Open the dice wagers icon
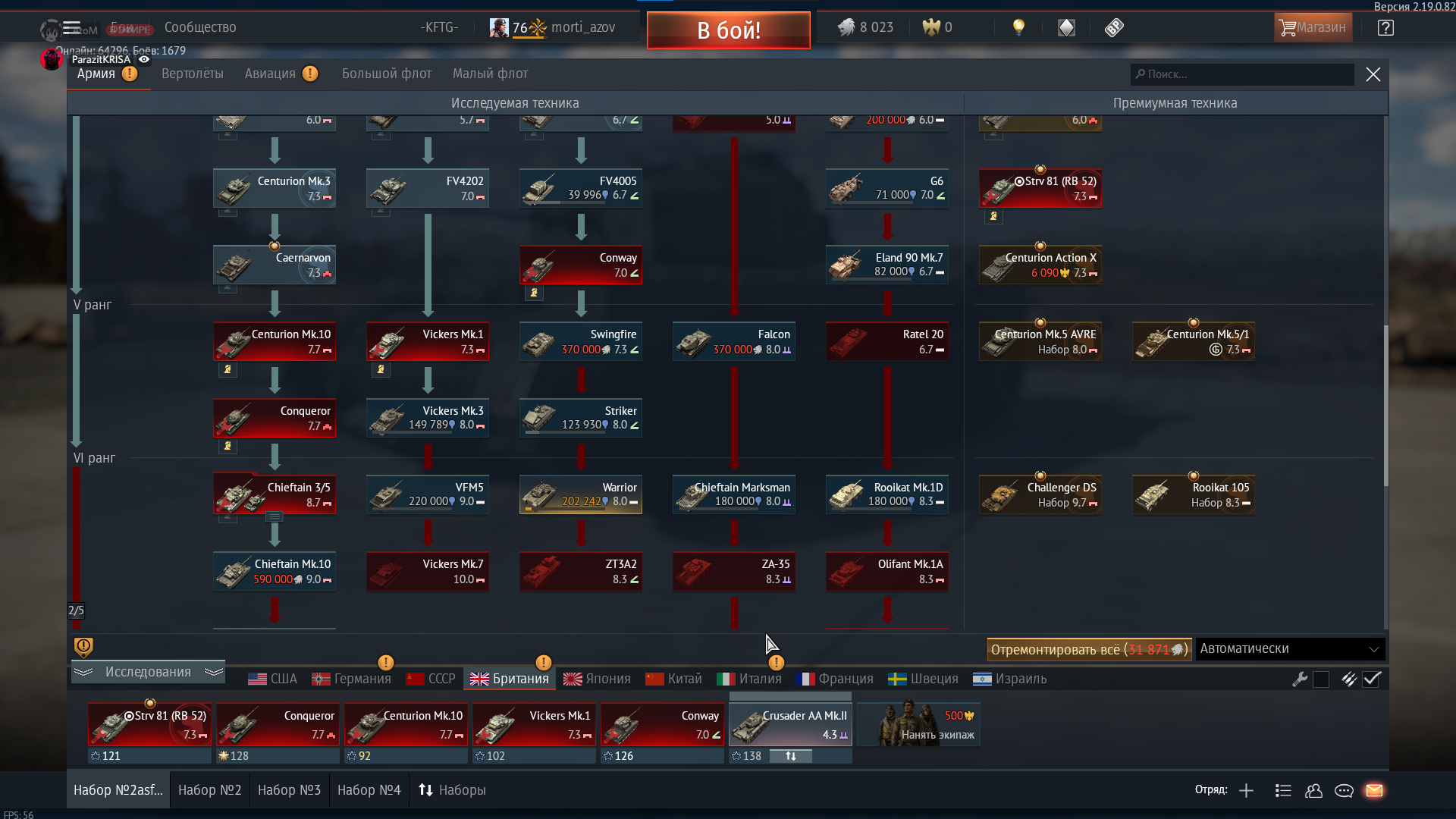The image size is (1456, 819). coord(1114,28)
